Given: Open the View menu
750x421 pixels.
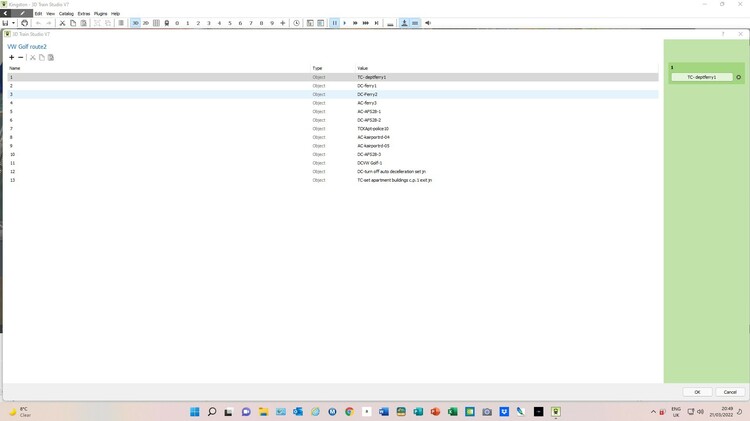Looking at the screenshot, I should click(x=50, y=14).
